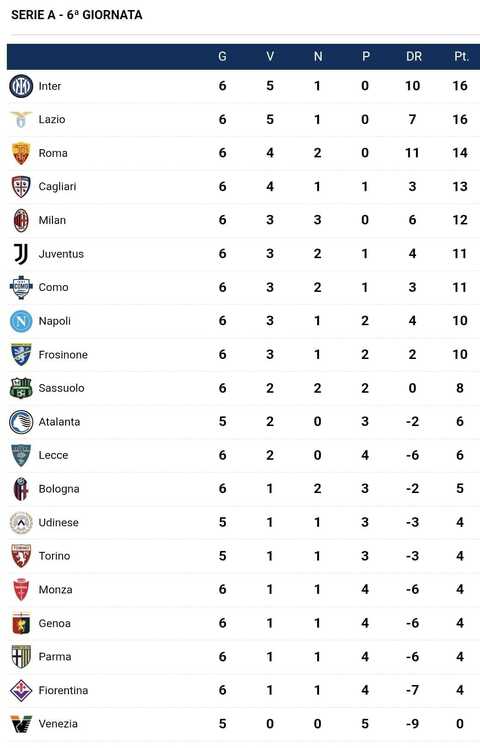Open the Atalanta club crest

[x=21, y=422]
